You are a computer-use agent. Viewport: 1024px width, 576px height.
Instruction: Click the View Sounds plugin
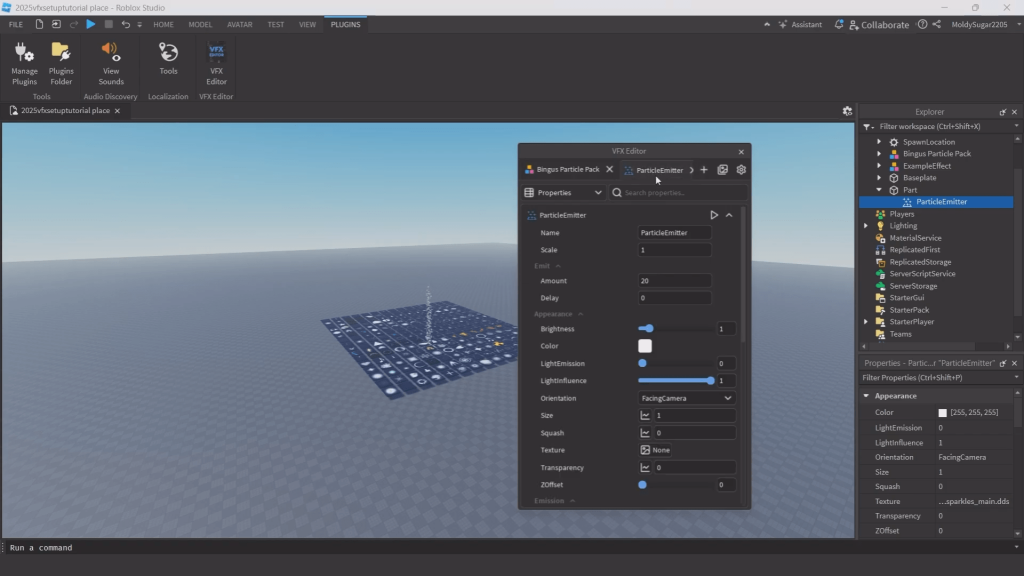pyautogui.click(x=110, y=63)
